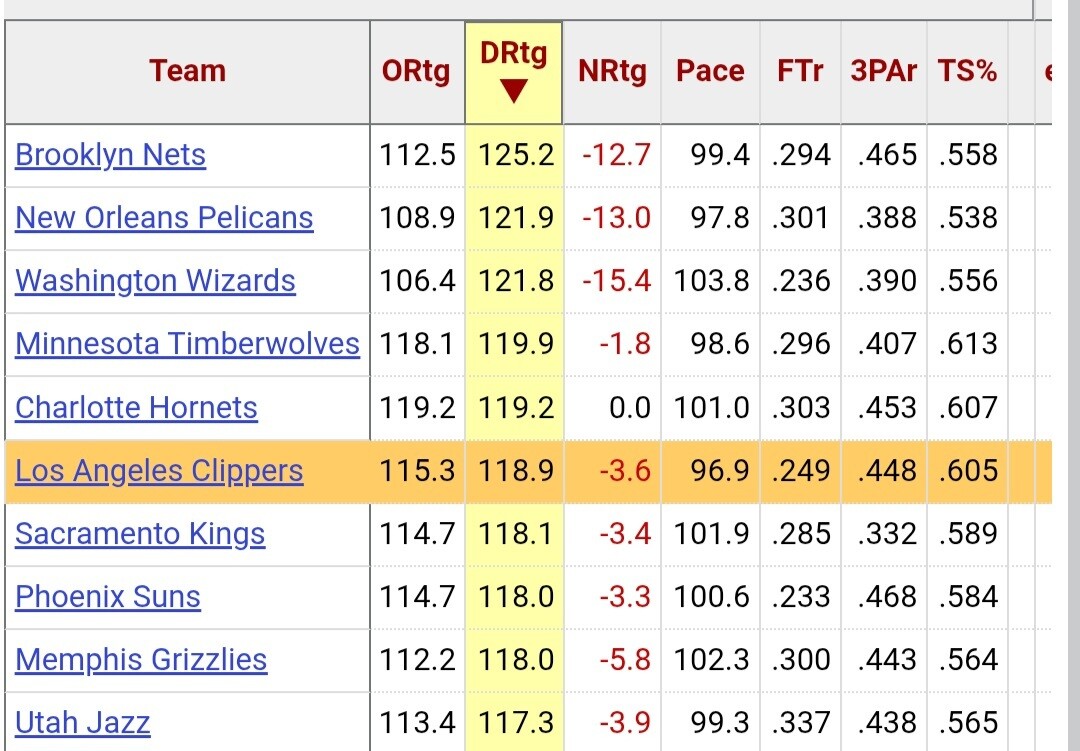Click Brooklyn Nets NRtg value -12.7
Image resolution: width=1080 pixels, height=751 pixels.
[x=615, y=156]
